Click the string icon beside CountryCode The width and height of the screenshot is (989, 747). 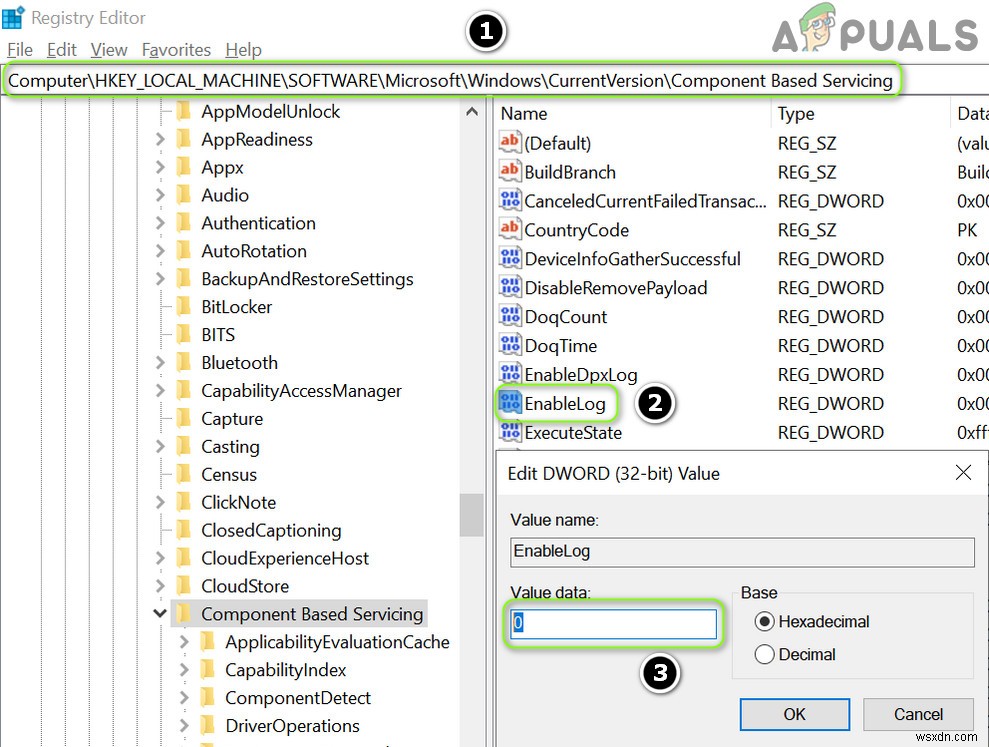tap(510, 229)
